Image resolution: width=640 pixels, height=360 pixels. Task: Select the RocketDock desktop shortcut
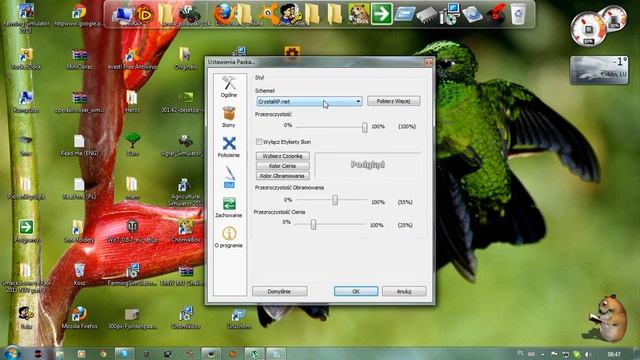point(26,59)
